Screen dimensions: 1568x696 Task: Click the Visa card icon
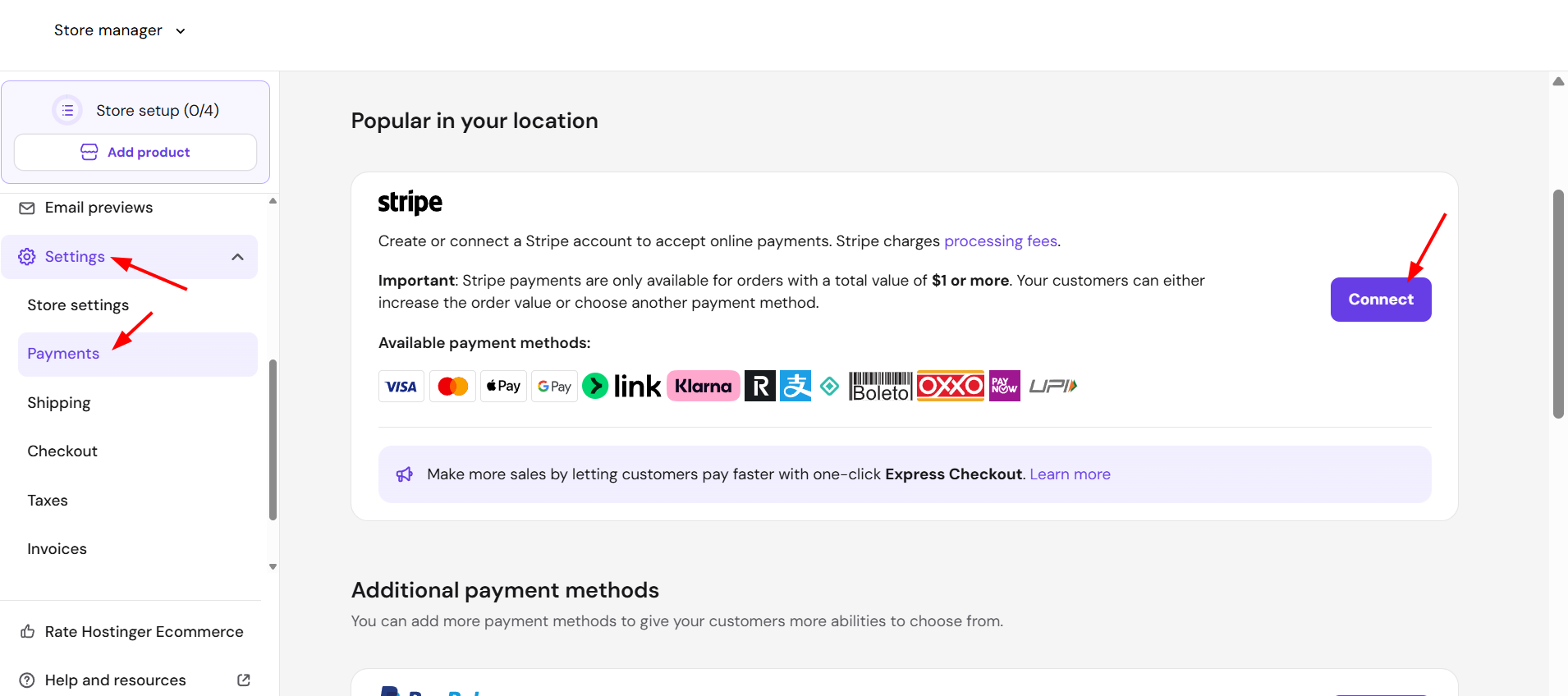click(x=401, y=386)
